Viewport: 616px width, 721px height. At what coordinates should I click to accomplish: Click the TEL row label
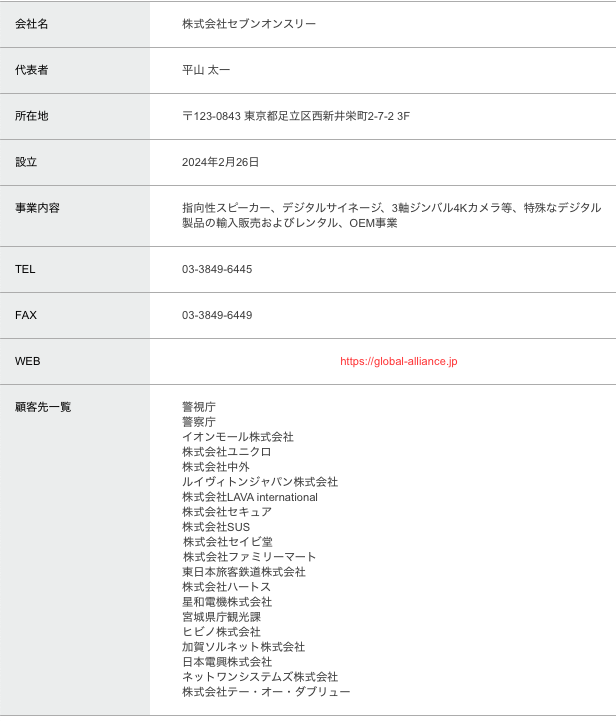pyautogui.click(x=25, y=269)
